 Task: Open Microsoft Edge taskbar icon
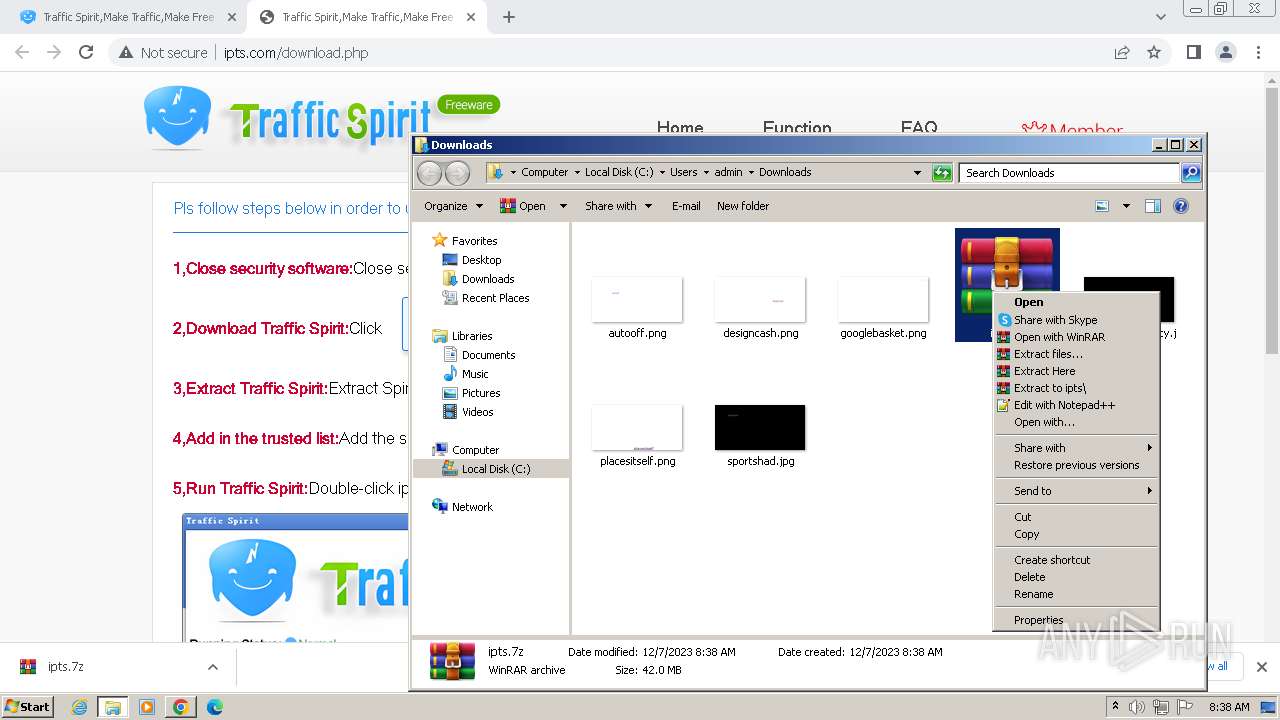(x=214, y=707)
